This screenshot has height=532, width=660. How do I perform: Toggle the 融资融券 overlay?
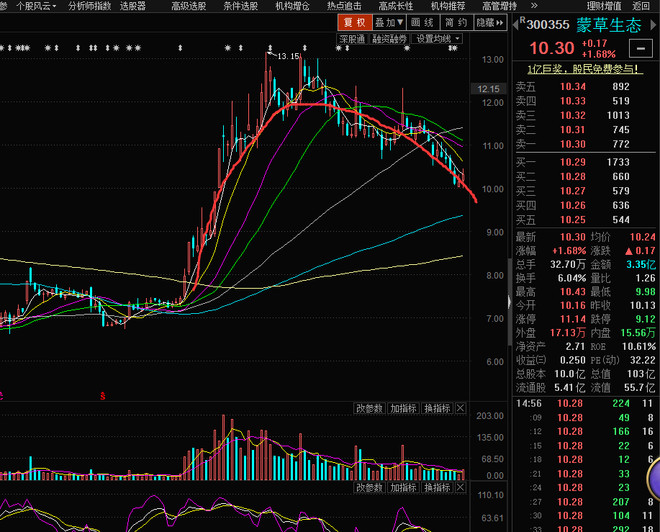(389, 39)
